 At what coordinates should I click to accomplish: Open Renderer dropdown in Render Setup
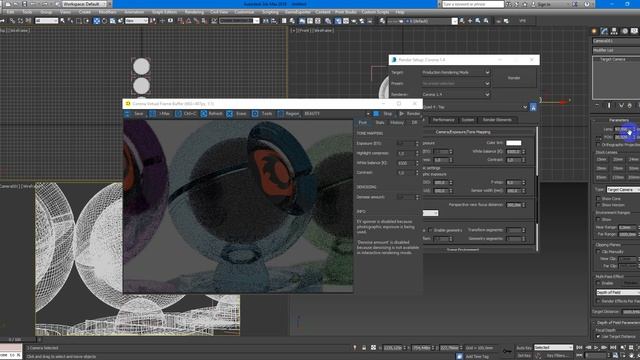click(x=456, y=94)
